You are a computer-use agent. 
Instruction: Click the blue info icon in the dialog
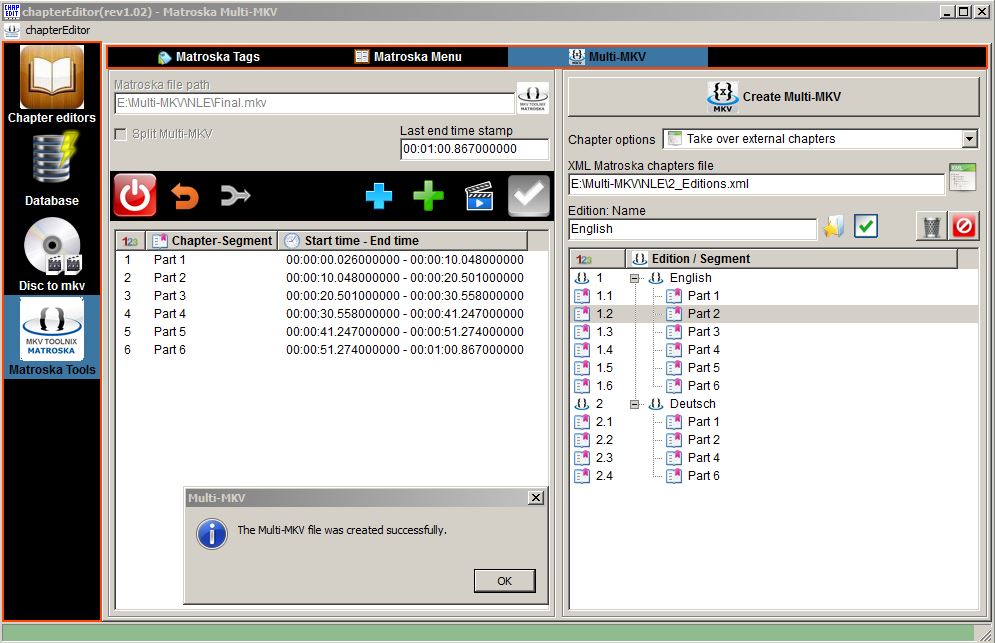click(x=212, y=533)
